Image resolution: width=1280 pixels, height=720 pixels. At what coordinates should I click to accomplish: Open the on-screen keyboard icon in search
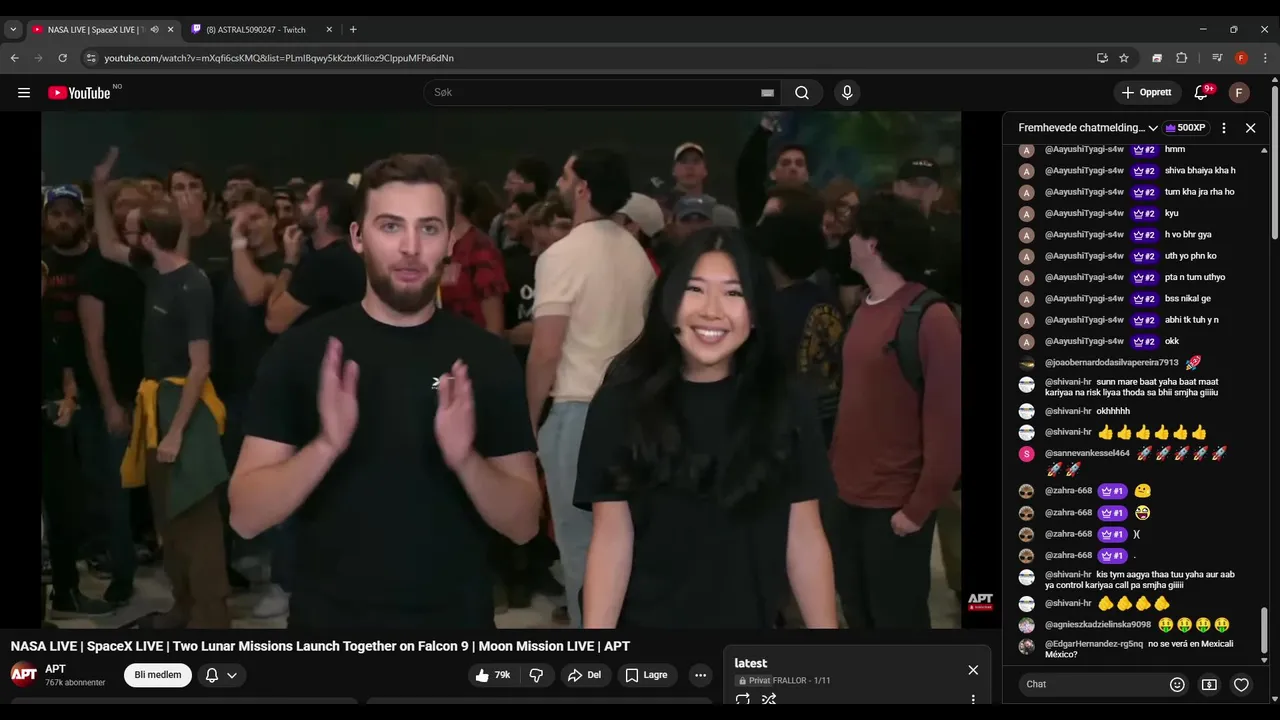click(768, 93)
